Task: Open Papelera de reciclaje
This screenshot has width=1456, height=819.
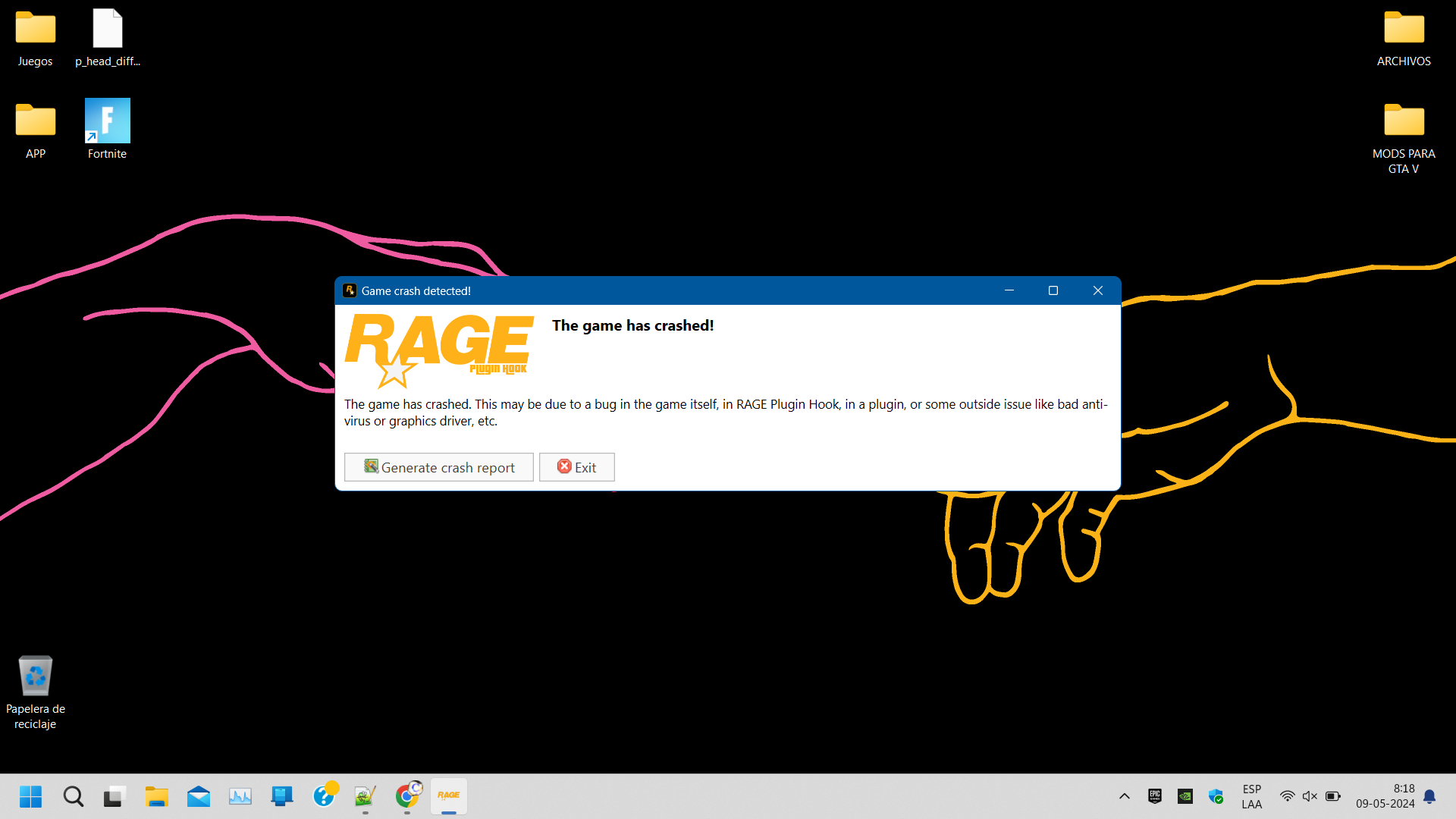Action: click(36, 676)
